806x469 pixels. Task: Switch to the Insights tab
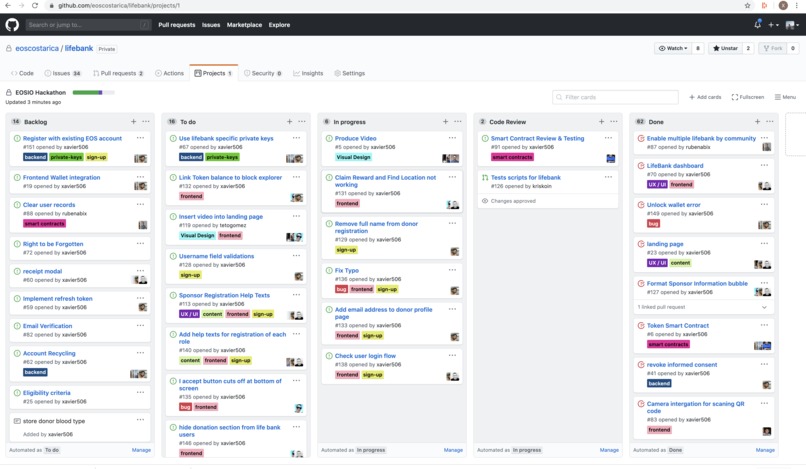[308, 73]
